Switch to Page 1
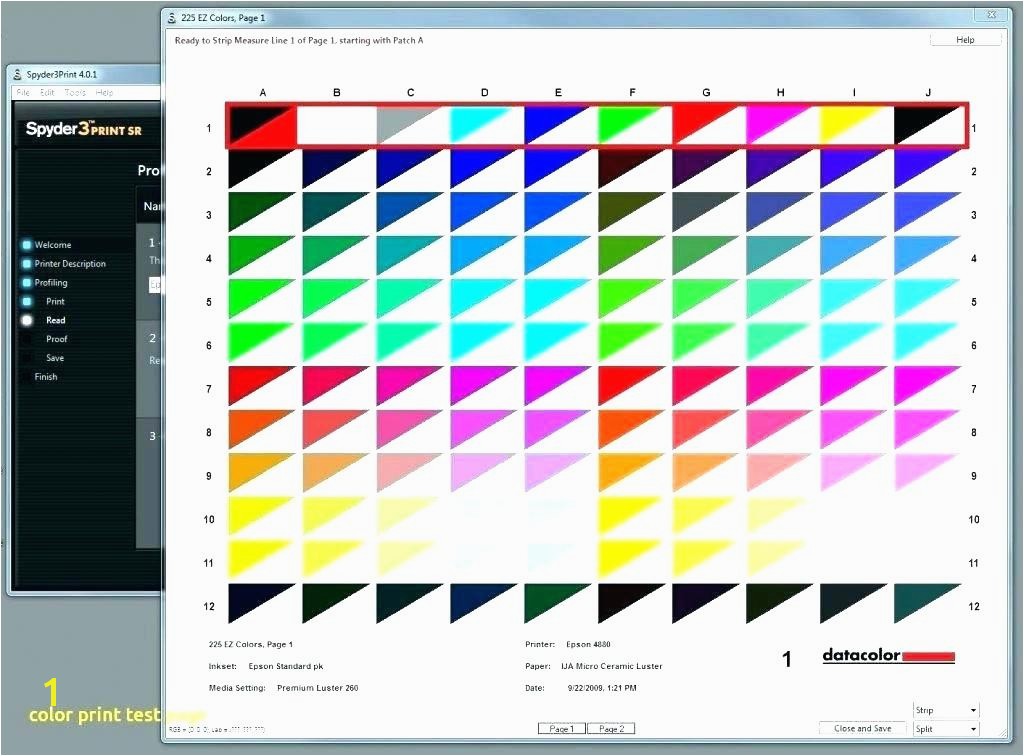Image resolution: width=1024 pixels, height=756 pixels. click(562, 729)
